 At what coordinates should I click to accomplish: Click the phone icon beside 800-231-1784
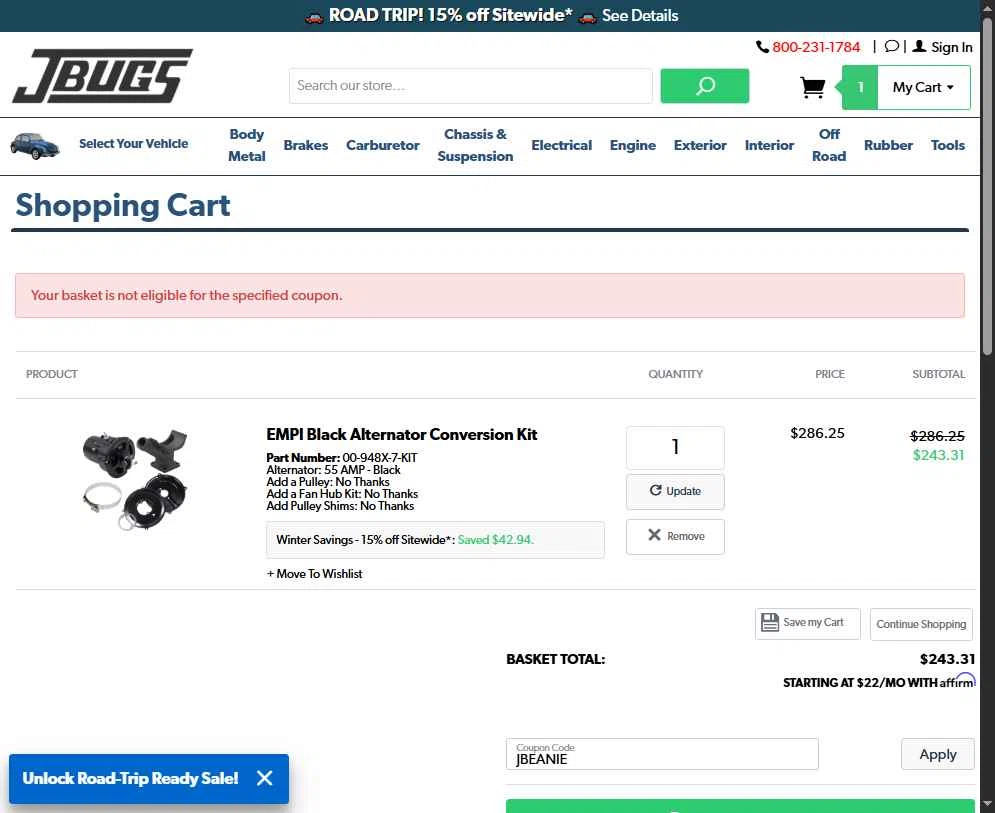761,47
